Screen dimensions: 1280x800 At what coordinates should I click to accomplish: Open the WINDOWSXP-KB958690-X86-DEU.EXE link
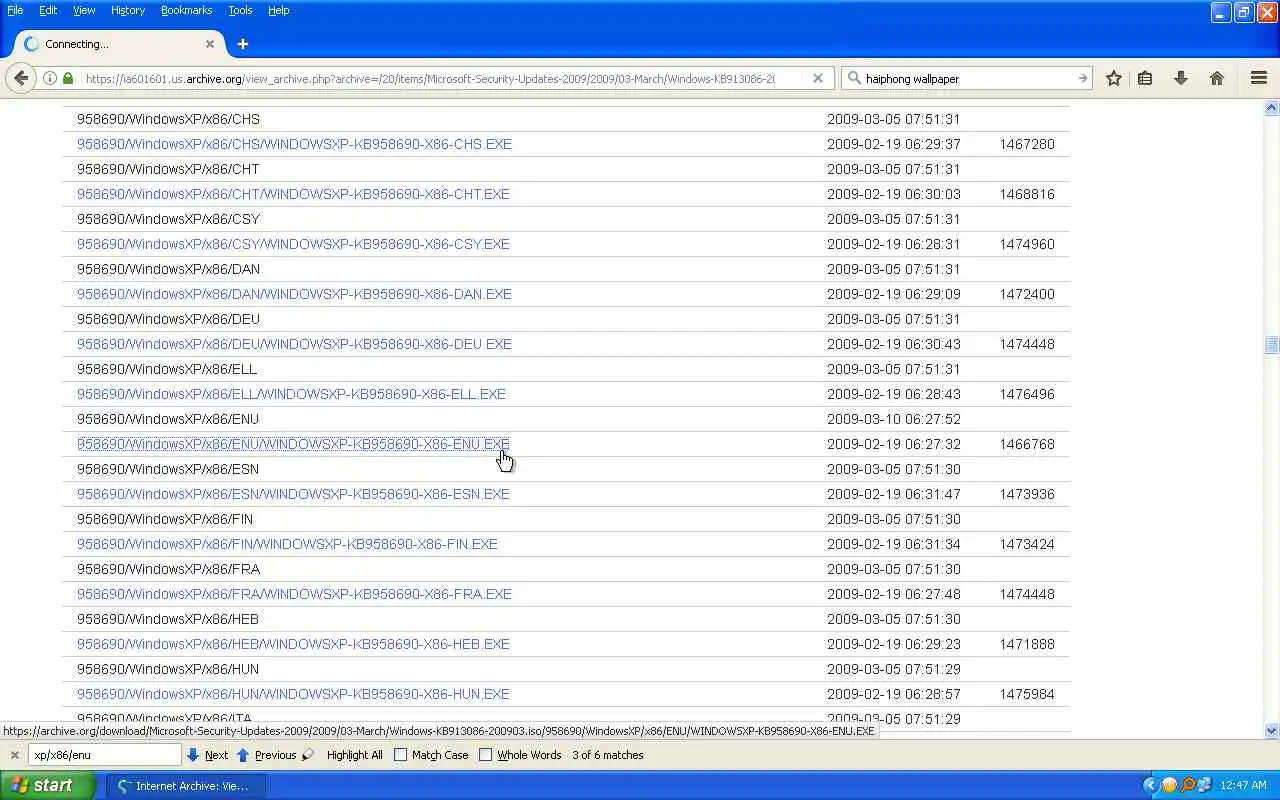(294, 344)
